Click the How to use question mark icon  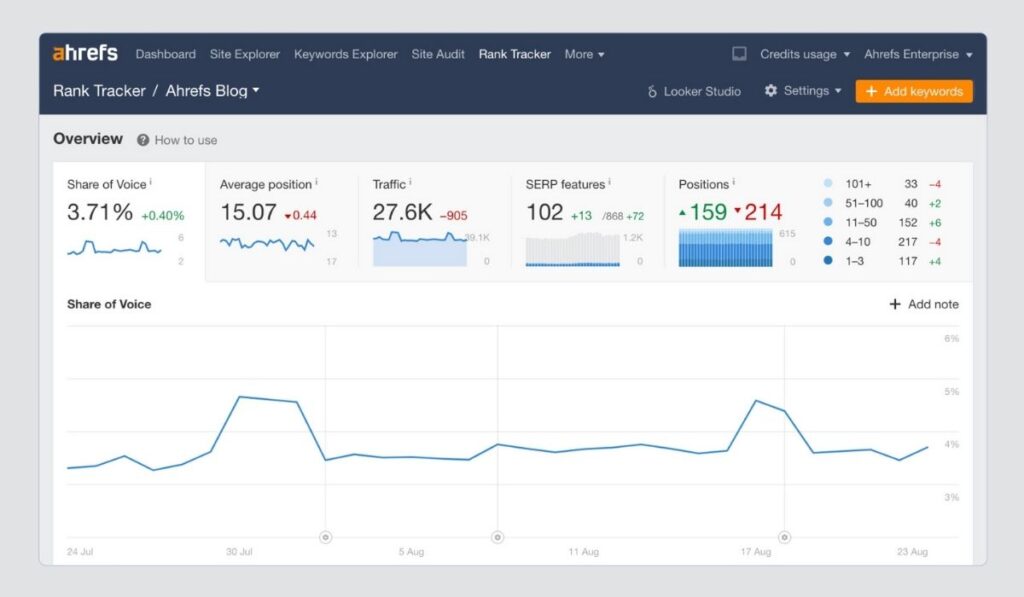[143, 140]
